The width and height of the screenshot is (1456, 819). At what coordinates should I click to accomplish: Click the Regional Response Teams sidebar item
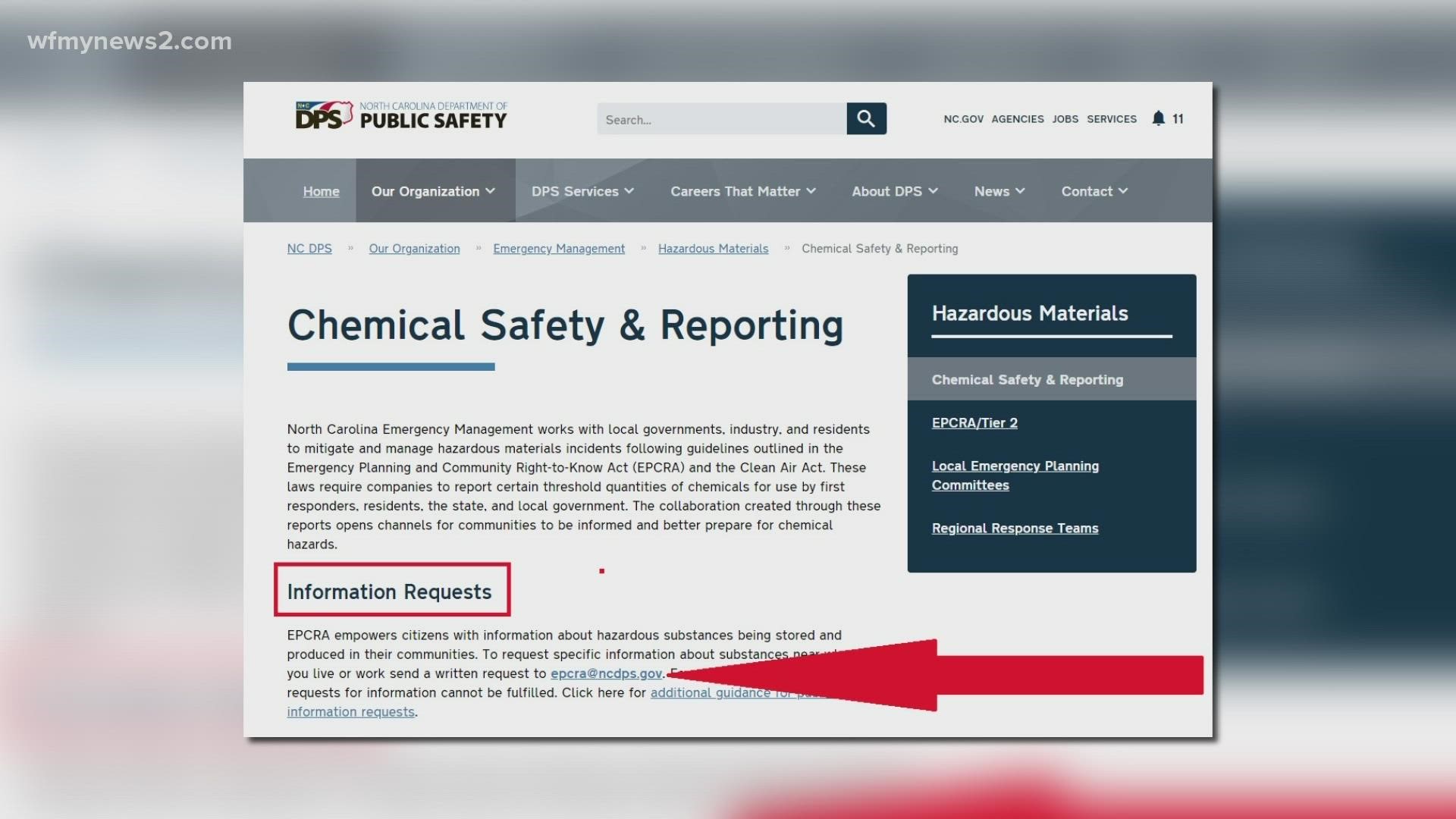[x=1015, y=527]
